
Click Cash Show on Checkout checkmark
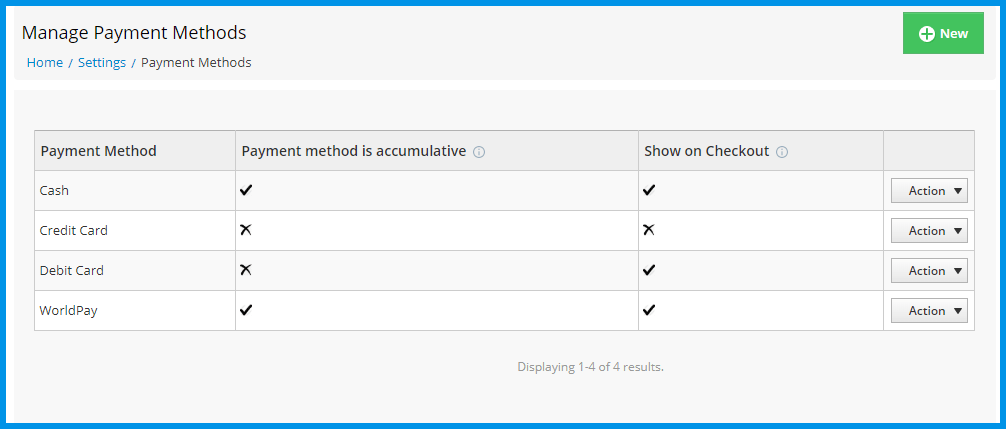(649, 190)
